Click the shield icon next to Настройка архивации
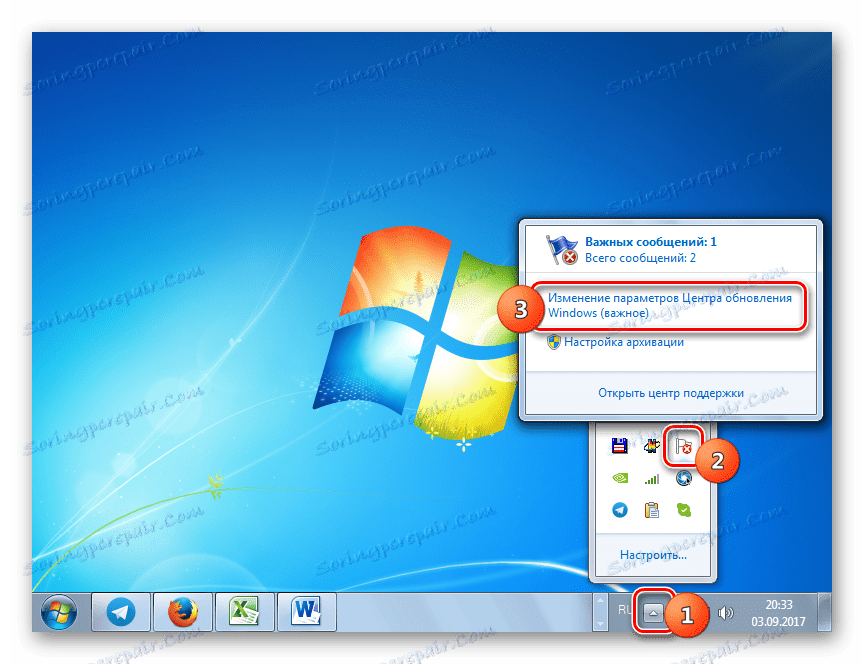This screenshot has height=664, width=864. tap(554, 342)
